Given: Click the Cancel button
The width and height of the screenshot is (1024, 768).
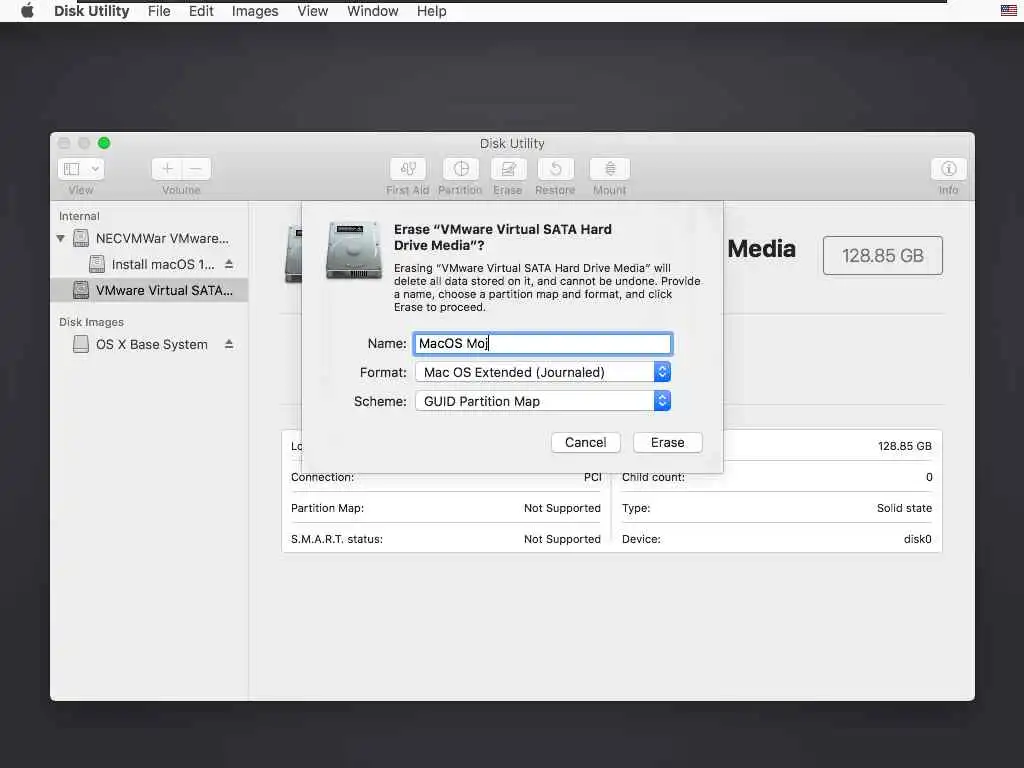Looking at the screenshot, I should [x=585, y=442].
